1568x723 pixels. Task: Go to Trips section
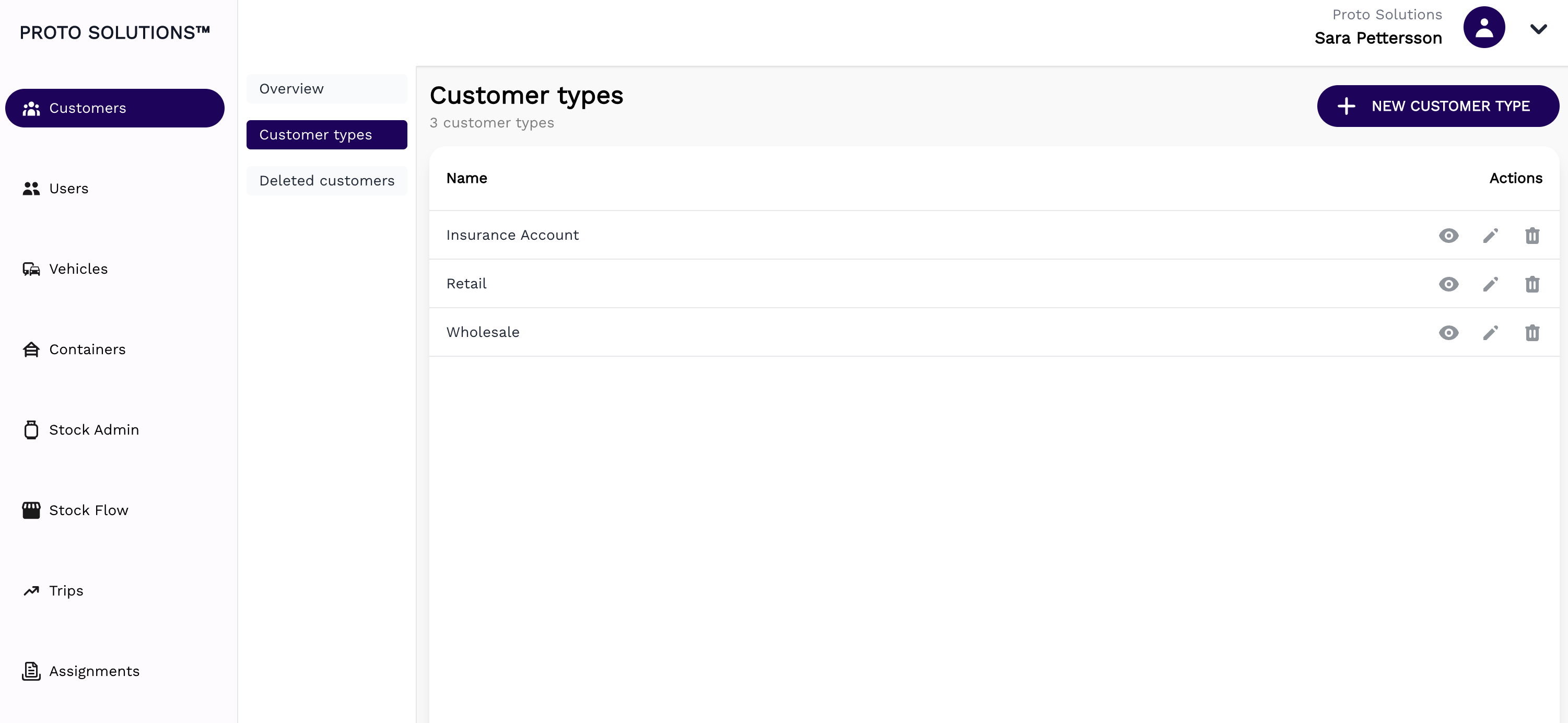tap(114, 591)
